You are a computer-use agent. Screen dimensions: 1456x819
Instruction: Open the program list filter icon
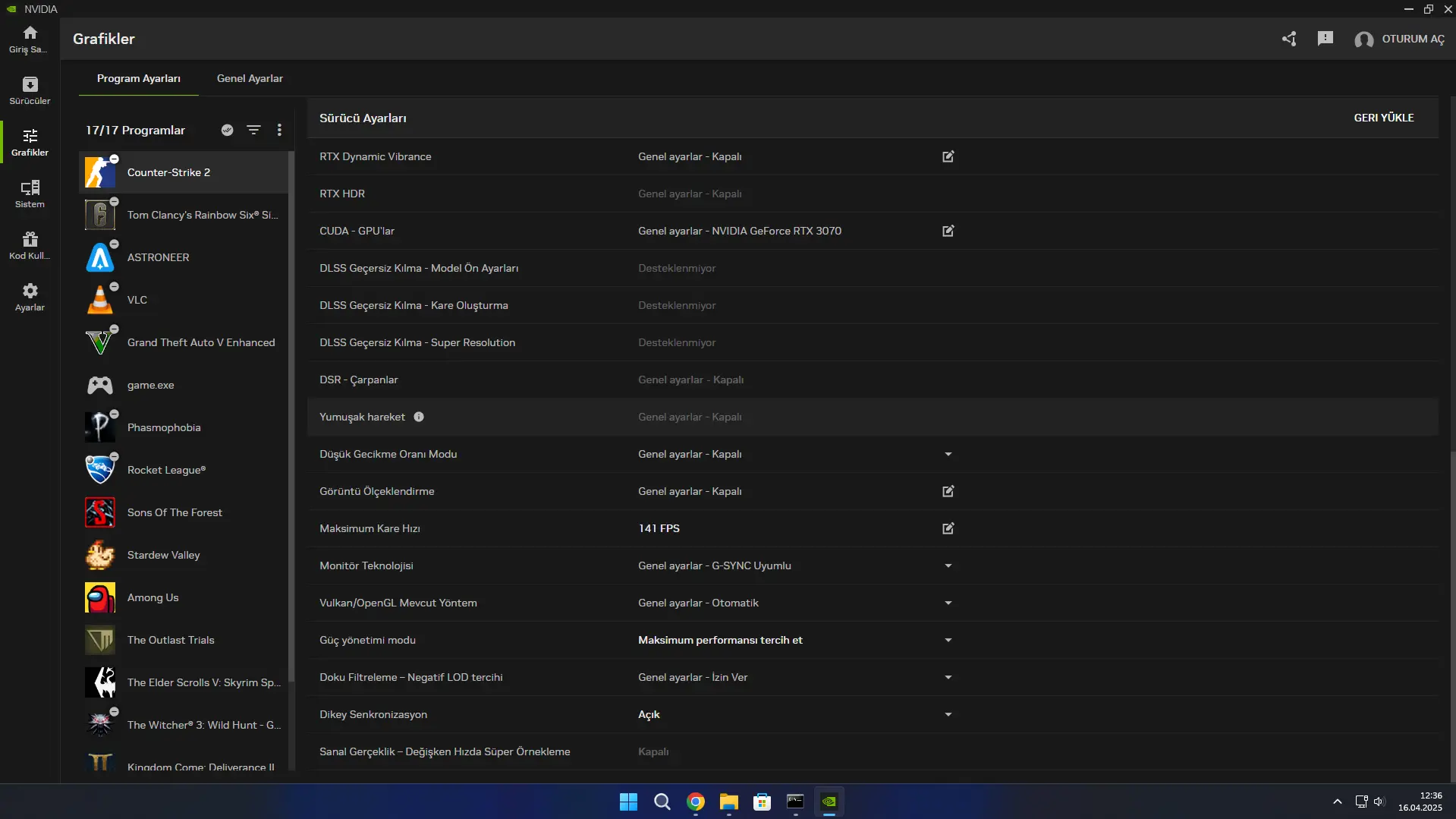click(253, 130)
